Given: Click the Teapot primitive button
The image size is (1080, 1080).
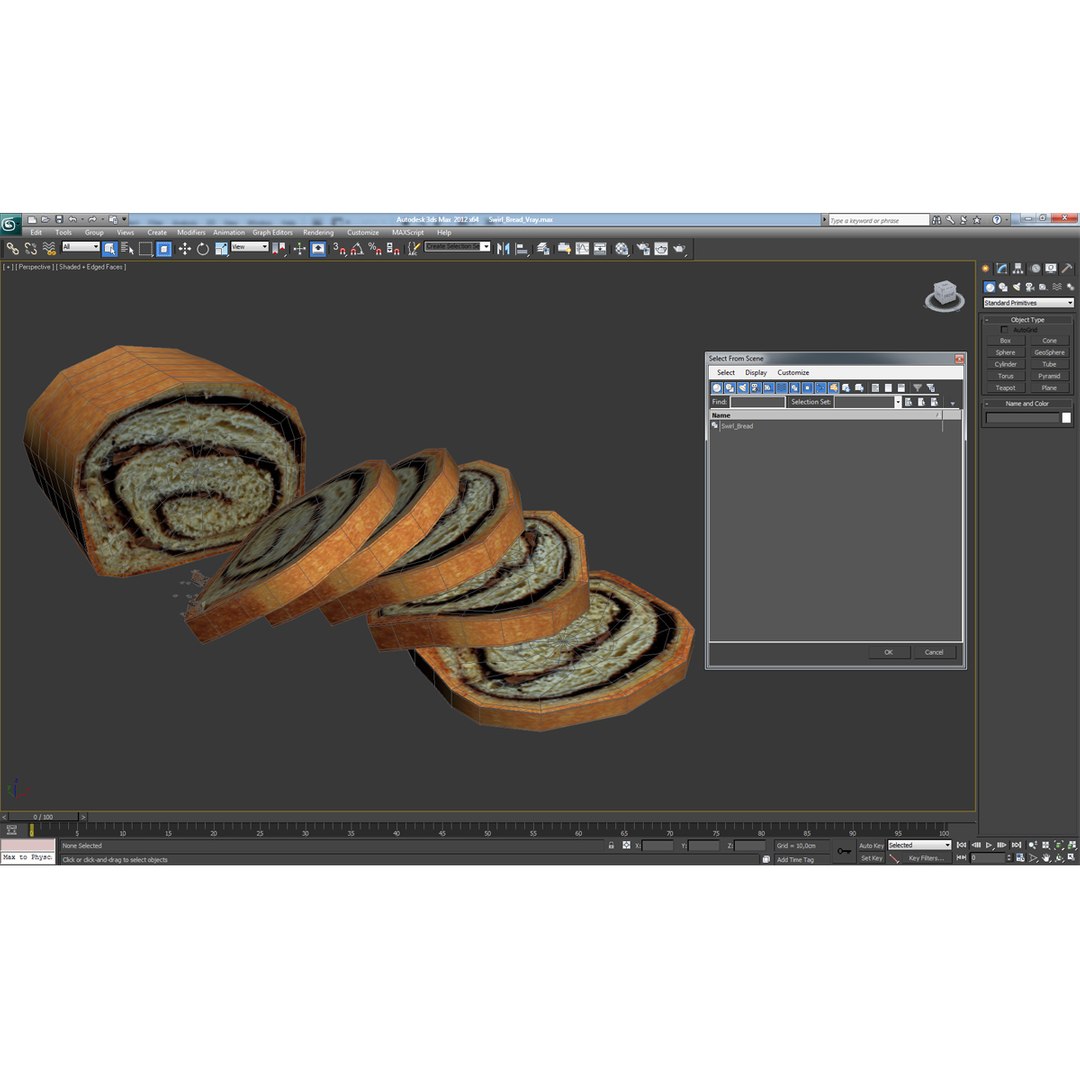Looking at the screenshot, I should click(x=1006, y=388).
